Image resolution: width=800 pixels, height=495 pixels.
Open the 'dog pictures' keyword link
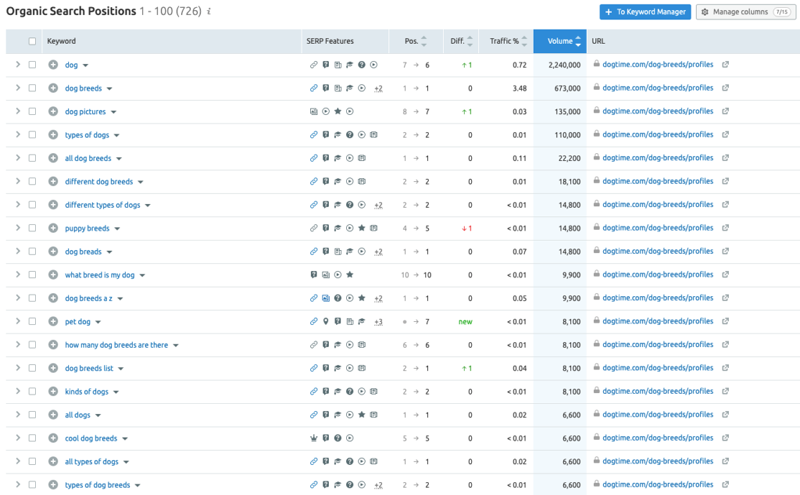85,111
